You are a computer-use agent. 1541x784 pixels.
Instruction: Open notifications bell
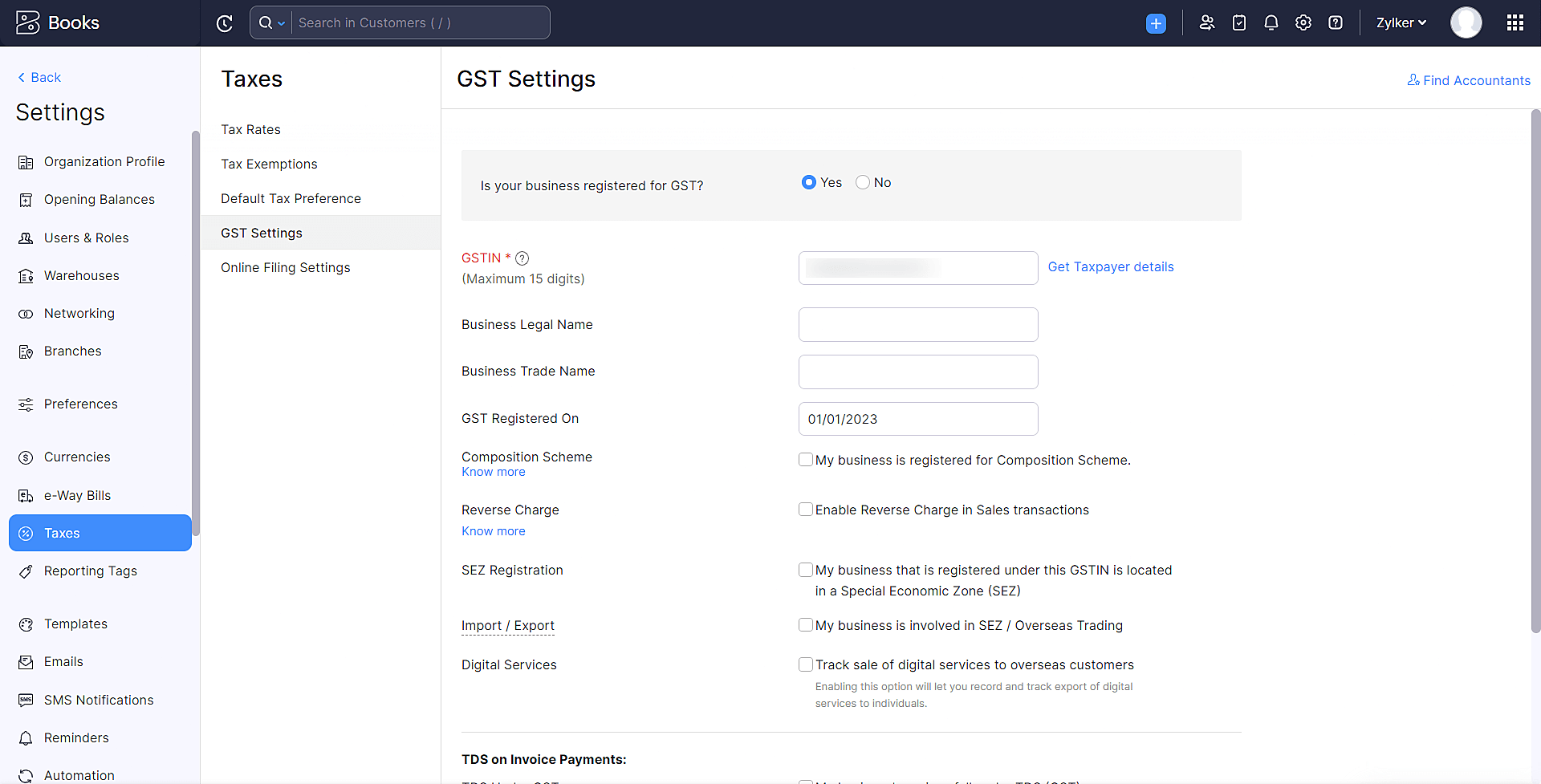pos(1271,22)
